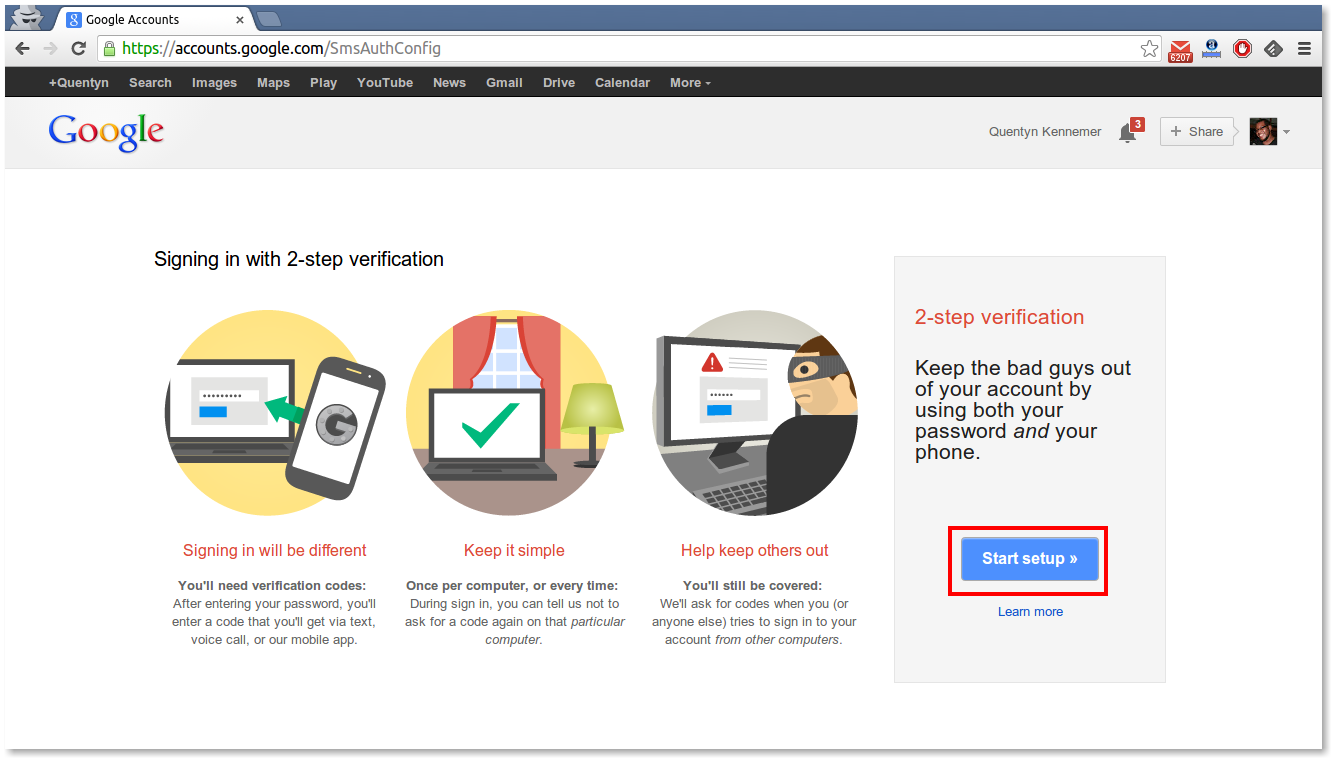
Task: Open +Quentyn in the Google bar
Action: 79,83
